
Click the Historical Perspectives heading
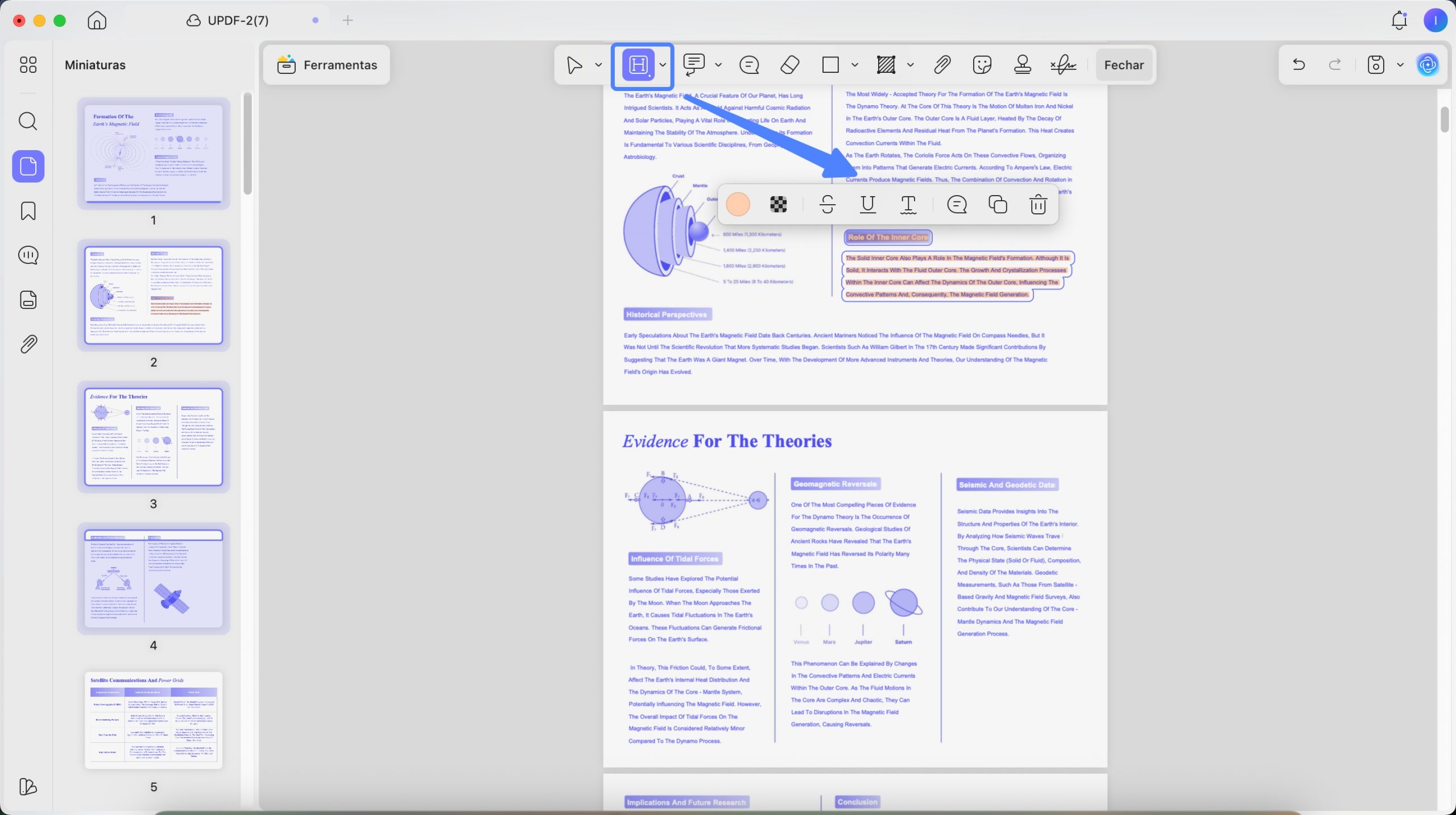(x=667, y=315)
